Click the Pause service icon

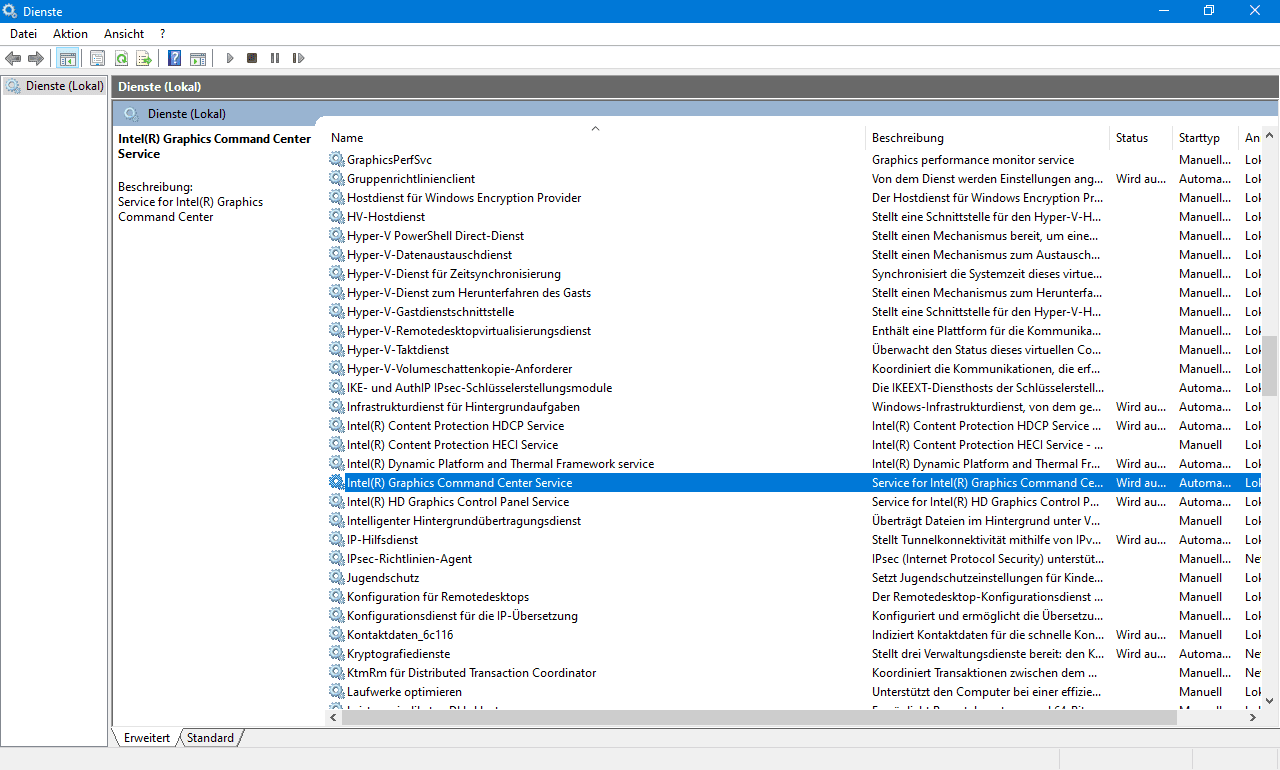(275, 58)
